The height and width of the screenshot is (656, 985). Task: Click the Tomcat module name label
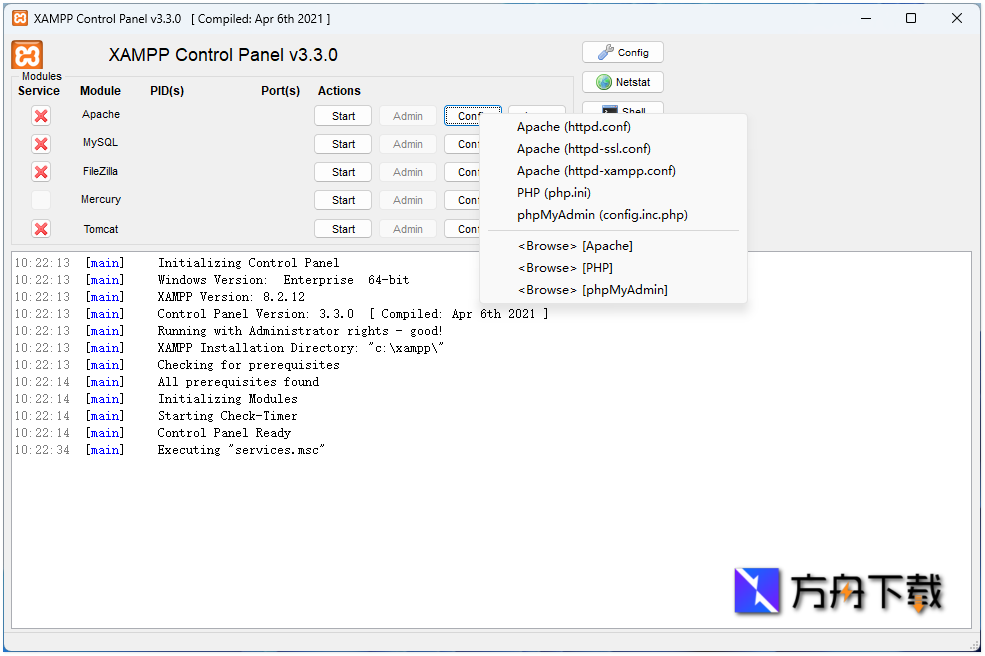[101, 229]
